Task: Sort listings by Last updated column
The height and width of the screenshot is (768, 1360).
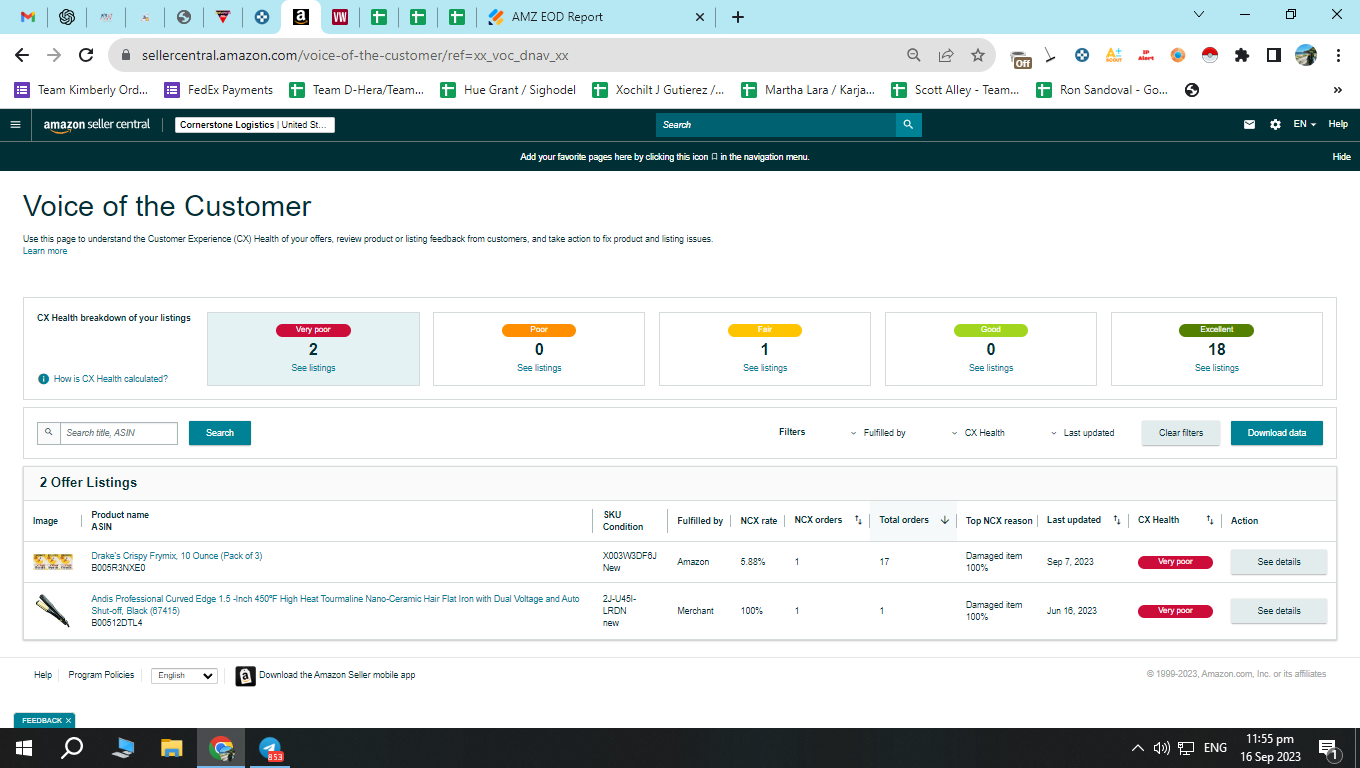Action: coord(1117,520)
